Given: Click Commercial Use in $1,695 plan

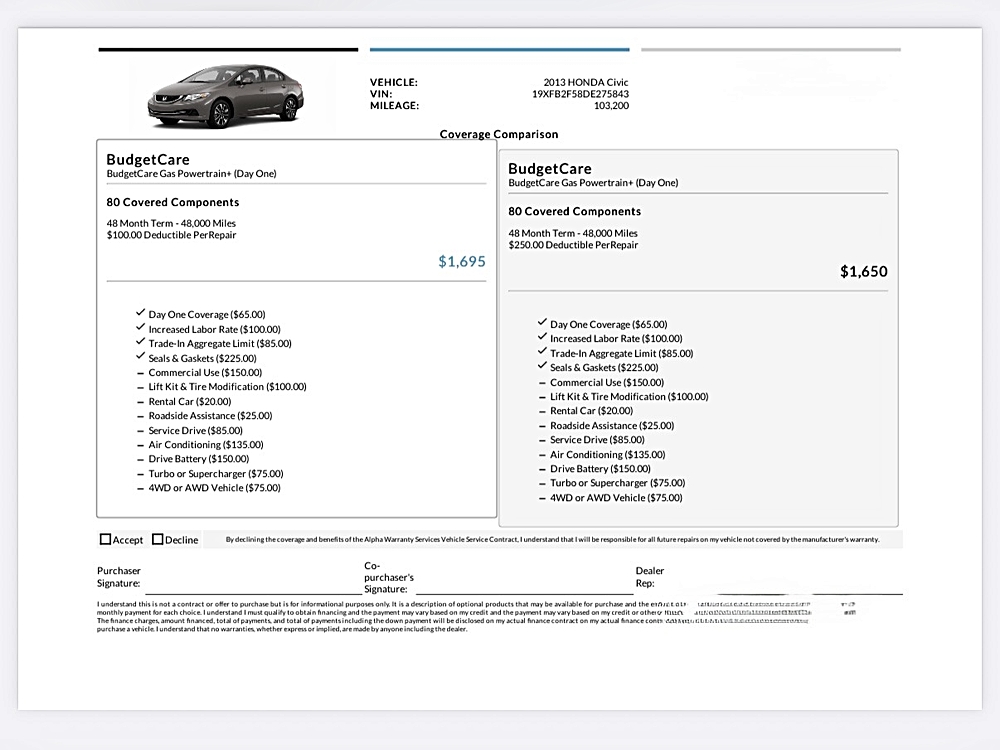Looking at the screenshot, I should click(x=205, y=372).
